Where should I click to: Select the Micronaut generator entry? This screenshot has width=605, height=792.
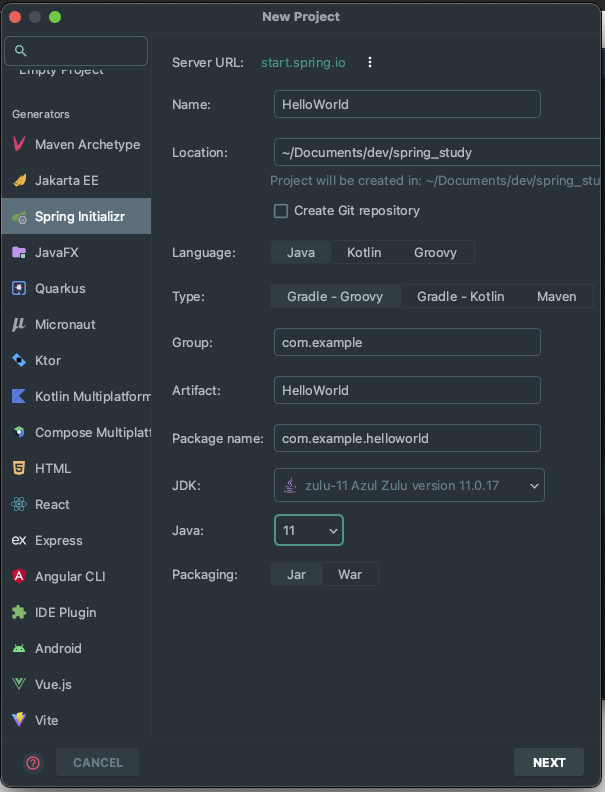click(x=76, y=324)
